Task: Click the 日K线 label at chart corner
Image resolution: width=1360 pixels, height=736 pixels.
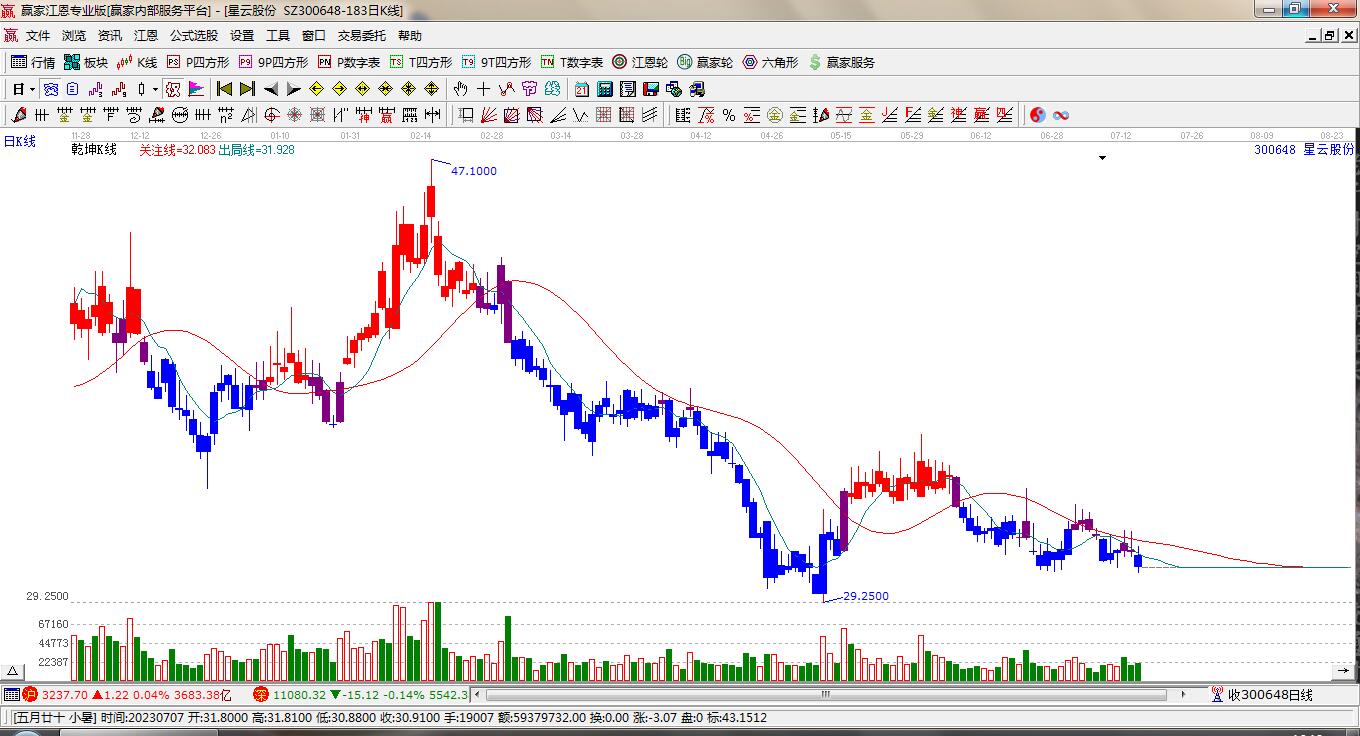Action: coord(19,142)
